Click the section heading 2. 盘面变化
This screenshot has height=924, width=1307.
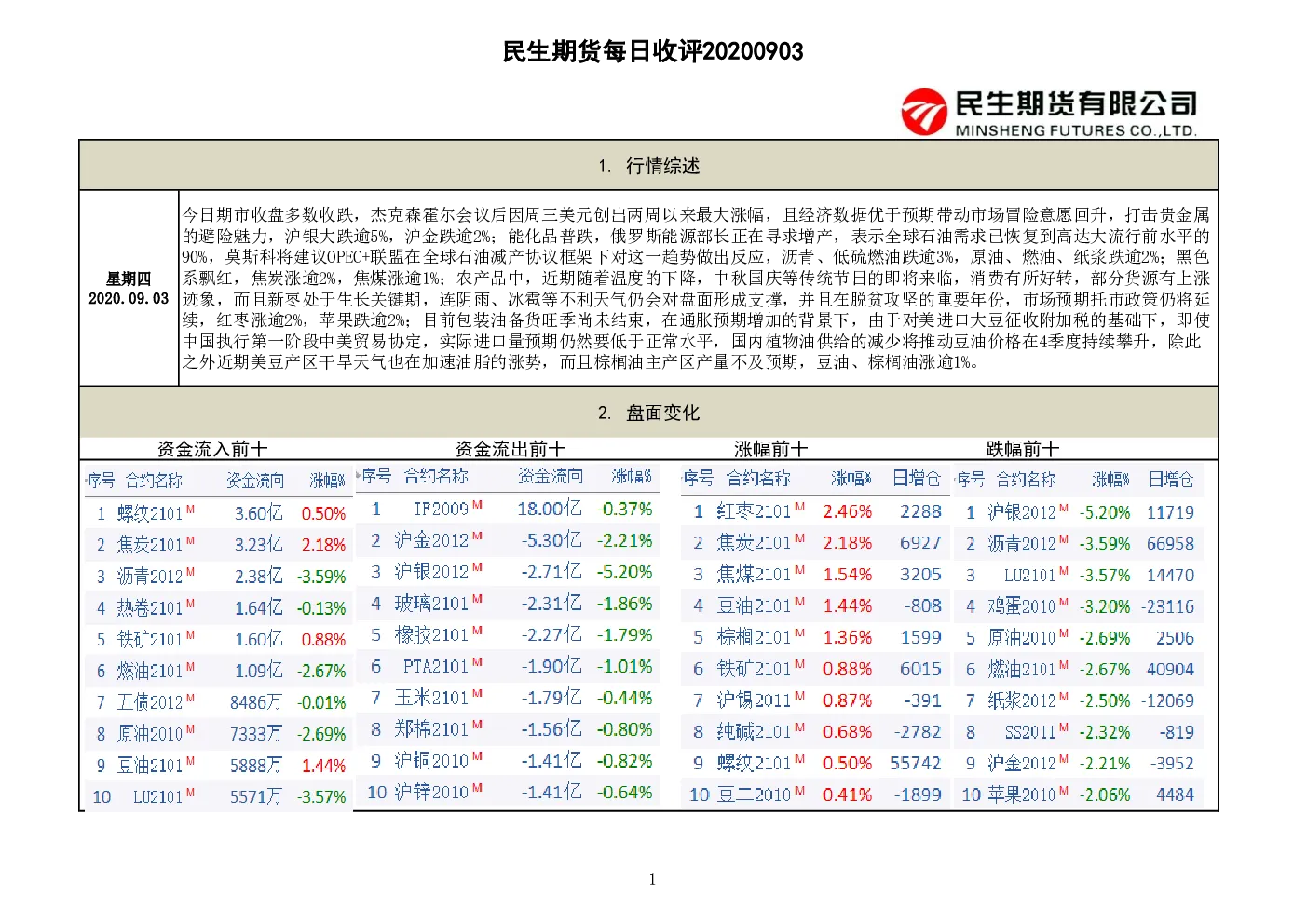[648, 413]
